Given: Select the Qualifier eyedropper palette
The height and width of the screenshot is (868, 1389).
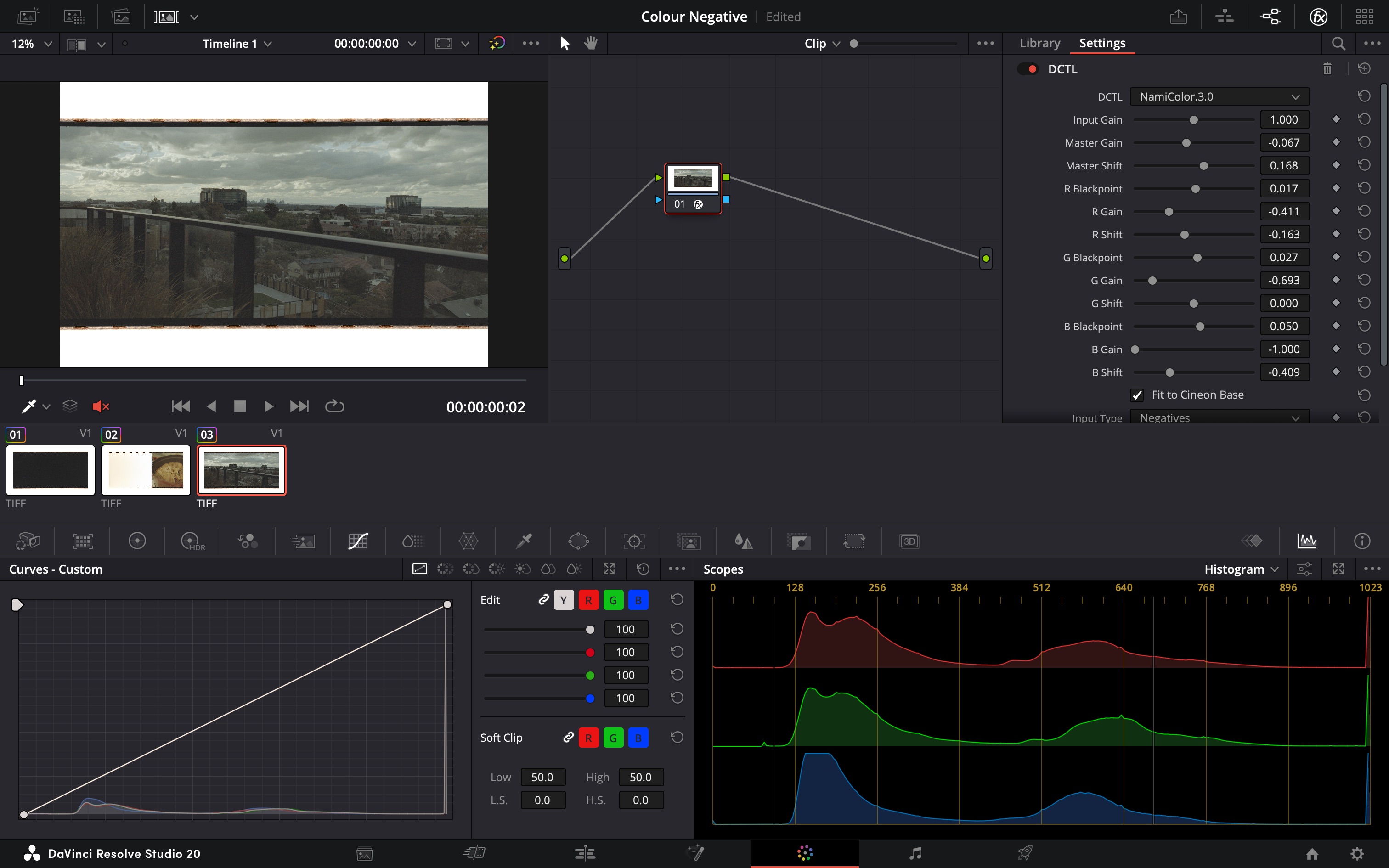Looking at the screenshot, I should tap(524, 541).
